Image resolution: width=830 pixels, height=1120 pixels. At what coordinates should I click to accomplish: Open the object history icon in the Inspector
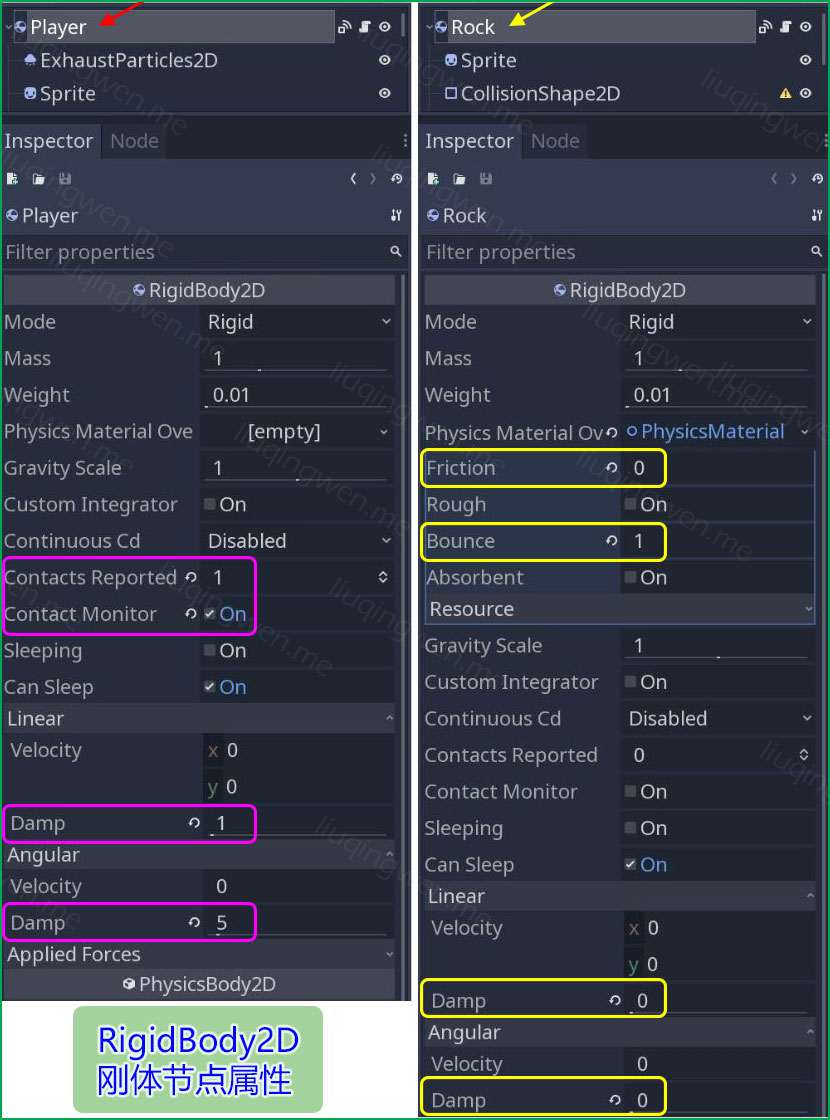click(397, 177)
